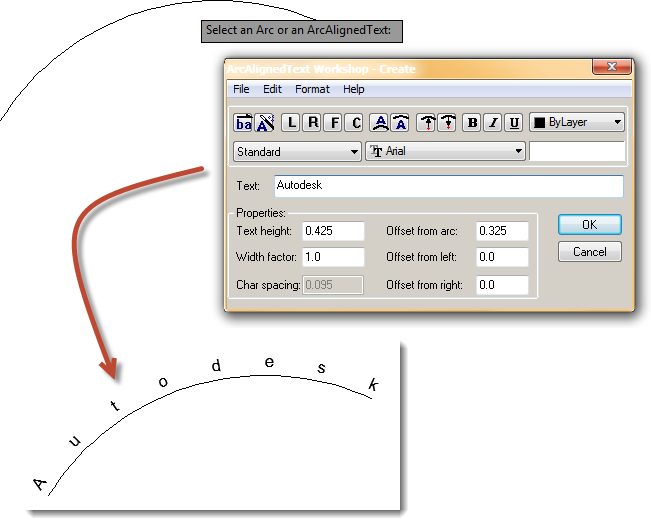This screenshot has width=651, height=519.
Task: Align text left with L button
Action: (x=291, y=122)
